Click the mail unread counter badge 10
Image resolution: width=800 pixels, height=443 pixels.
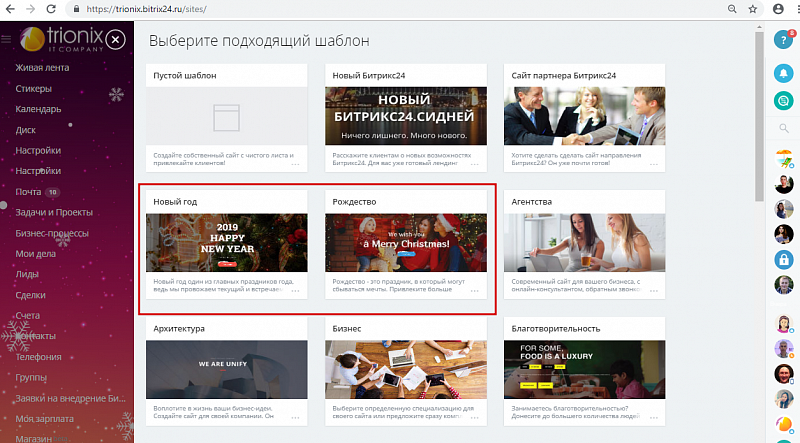click(x=53, y=192)
